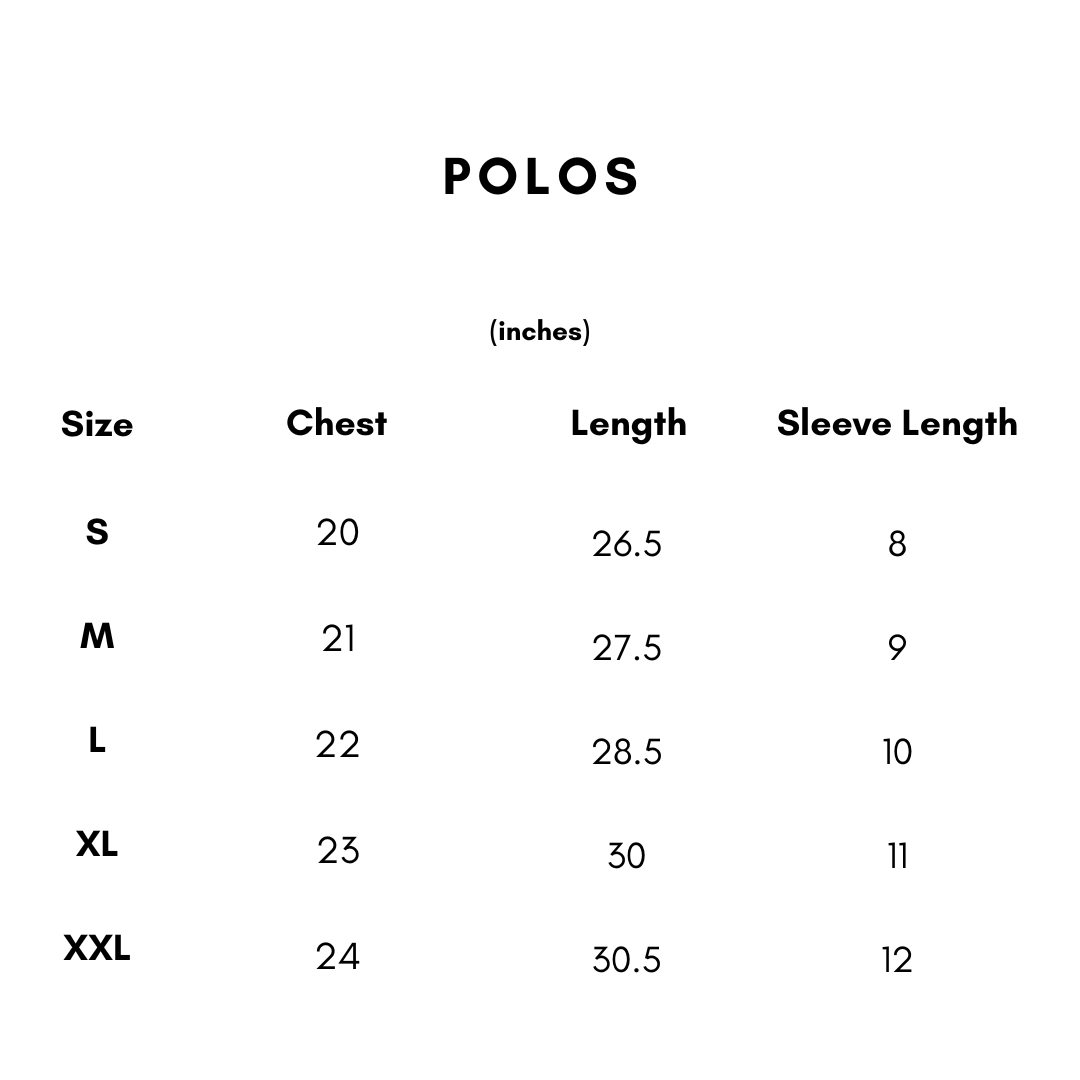Select the XXL size row label

point(97,948)
